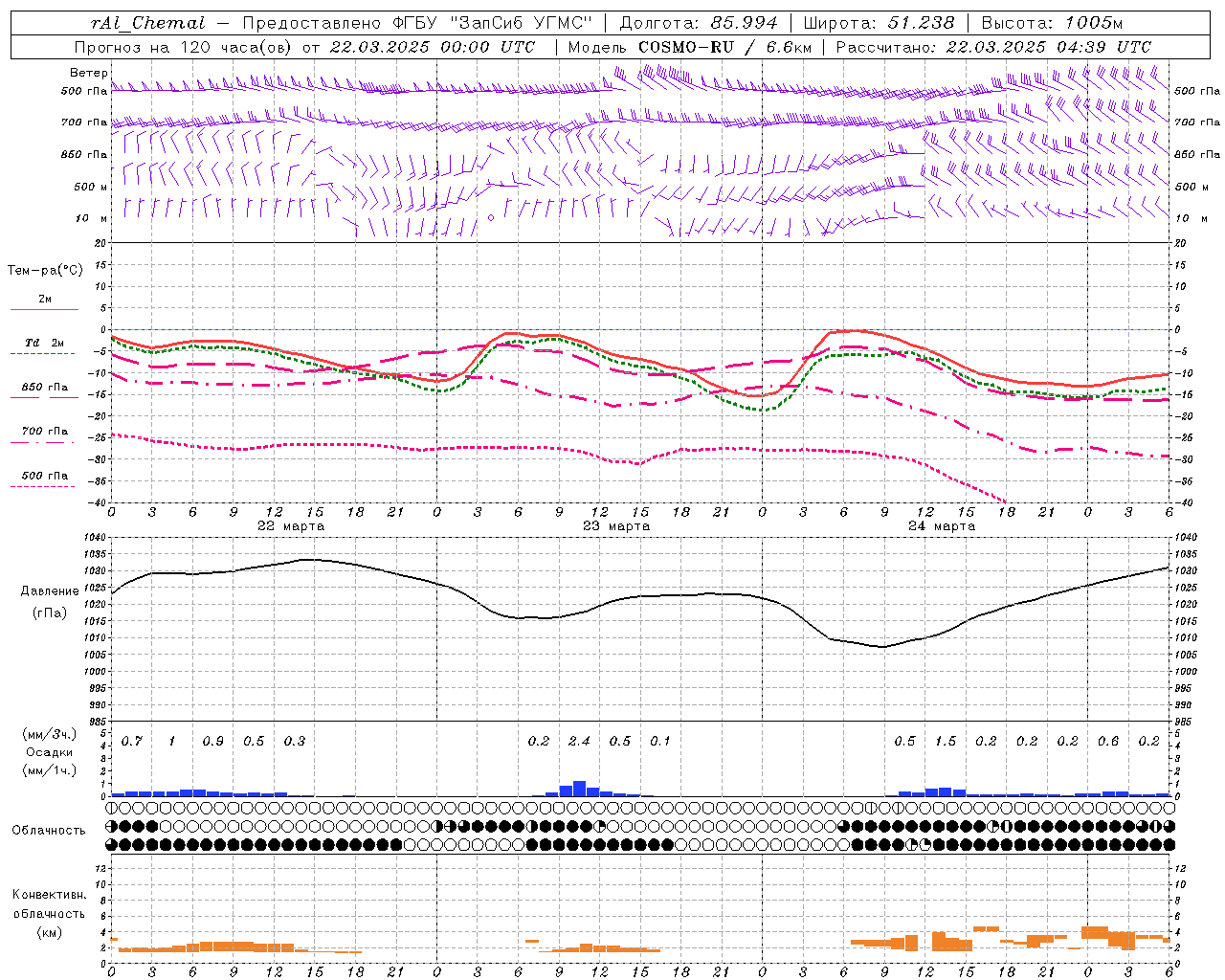Click the left-hand 500 м wind level label
The height and width of the screenshot is (980, 1225).
coord(91,187)
